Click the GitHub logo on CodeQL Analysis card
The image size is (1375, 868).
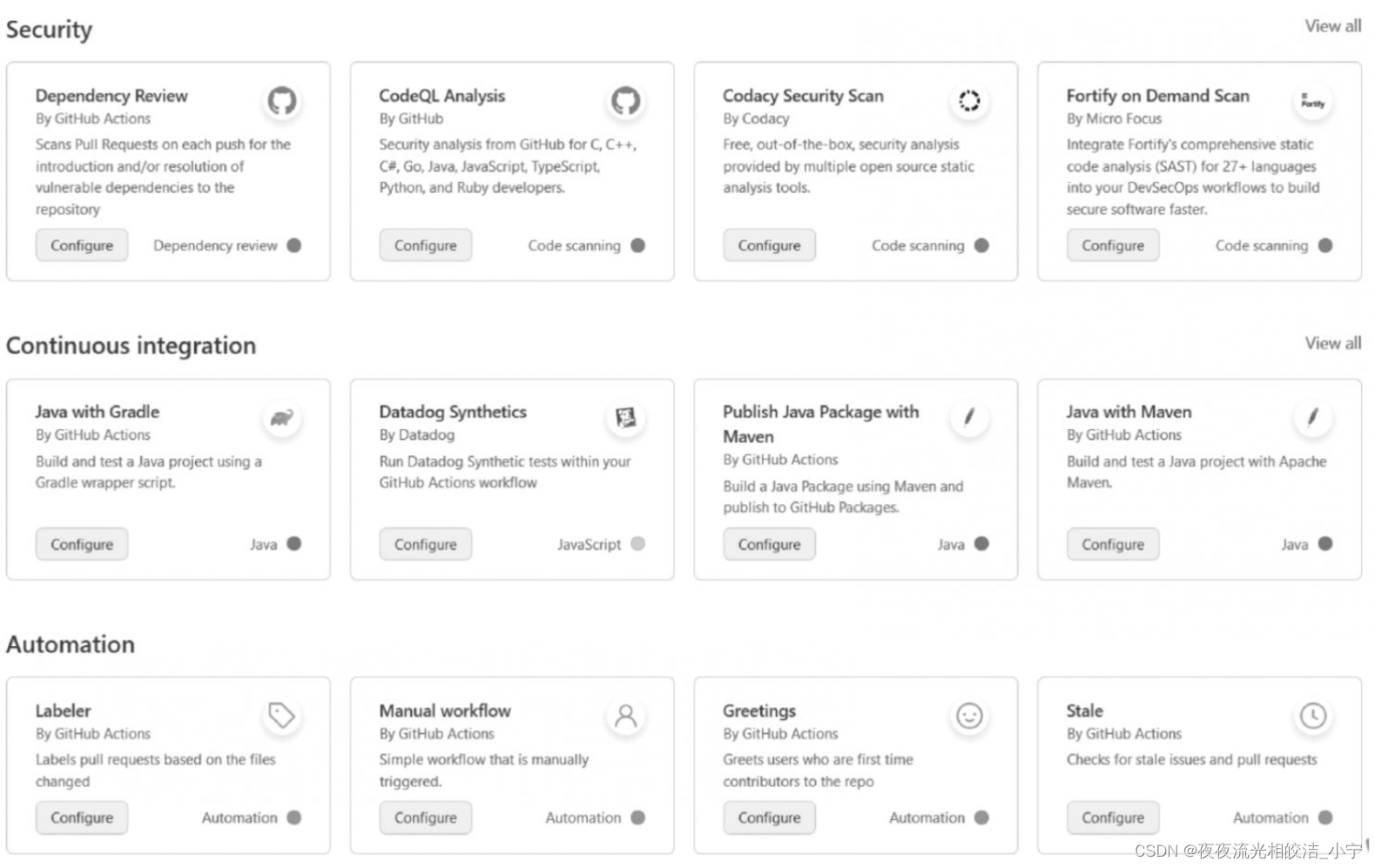click(x=625, y=101)
